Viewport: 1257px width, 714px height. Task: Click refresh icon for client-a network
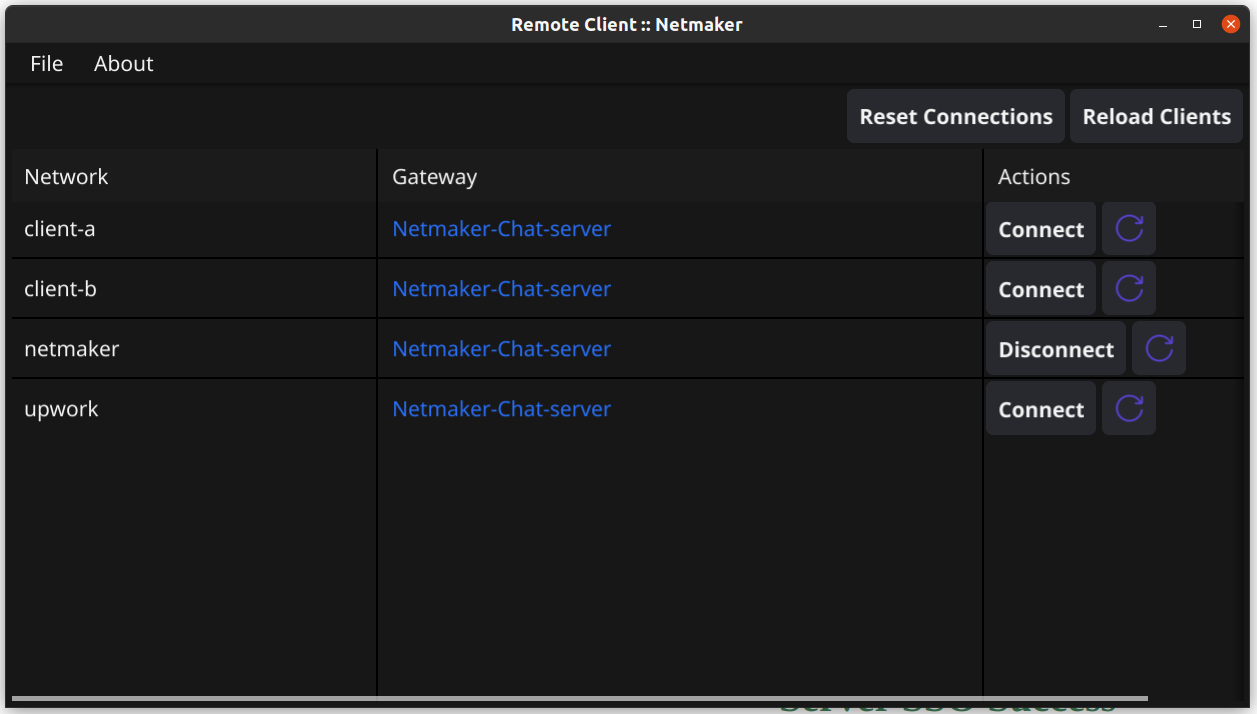pos(1129,229)
